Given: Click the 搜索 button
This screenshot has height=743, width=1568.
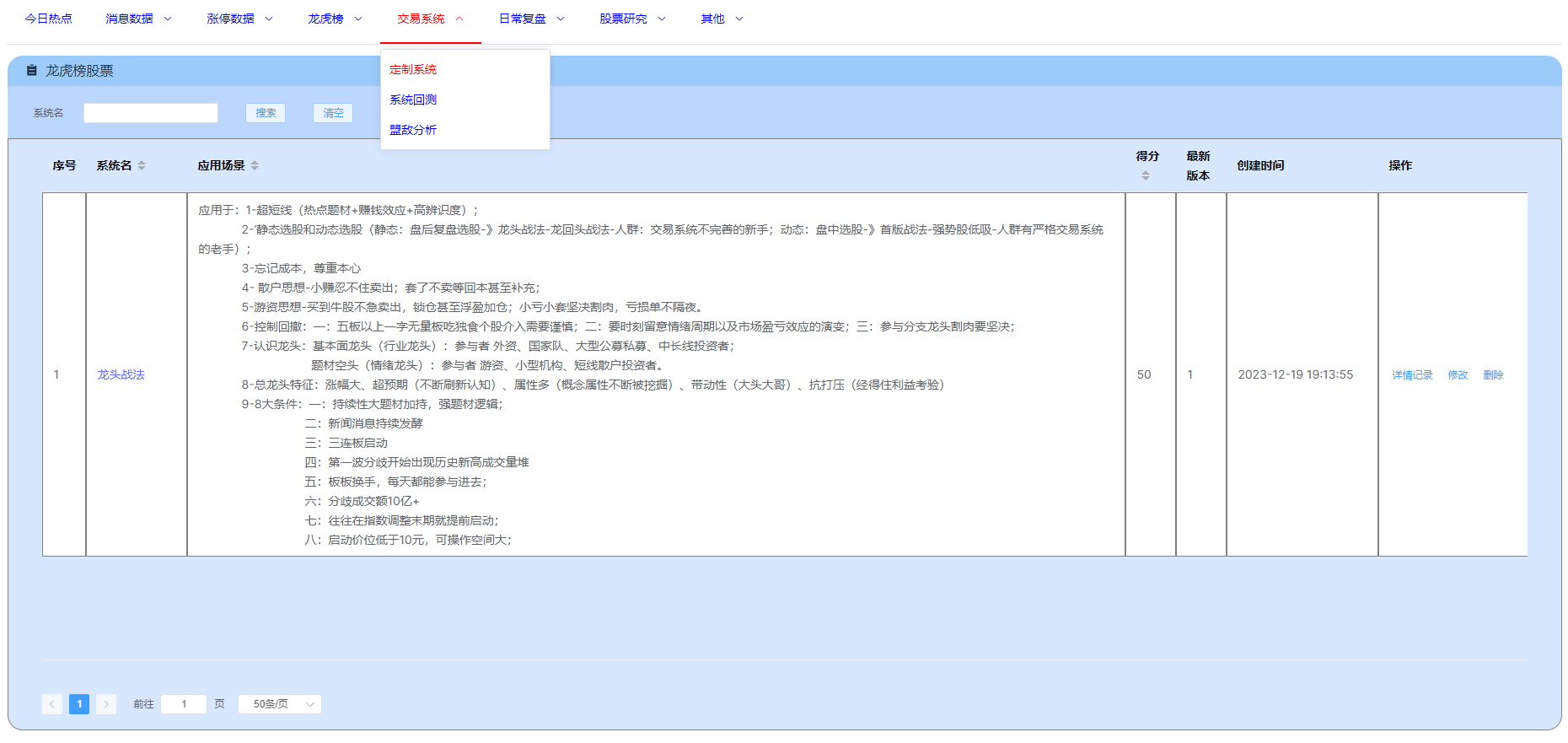Looking at the screenshot, I should click(x=266, y=113).
